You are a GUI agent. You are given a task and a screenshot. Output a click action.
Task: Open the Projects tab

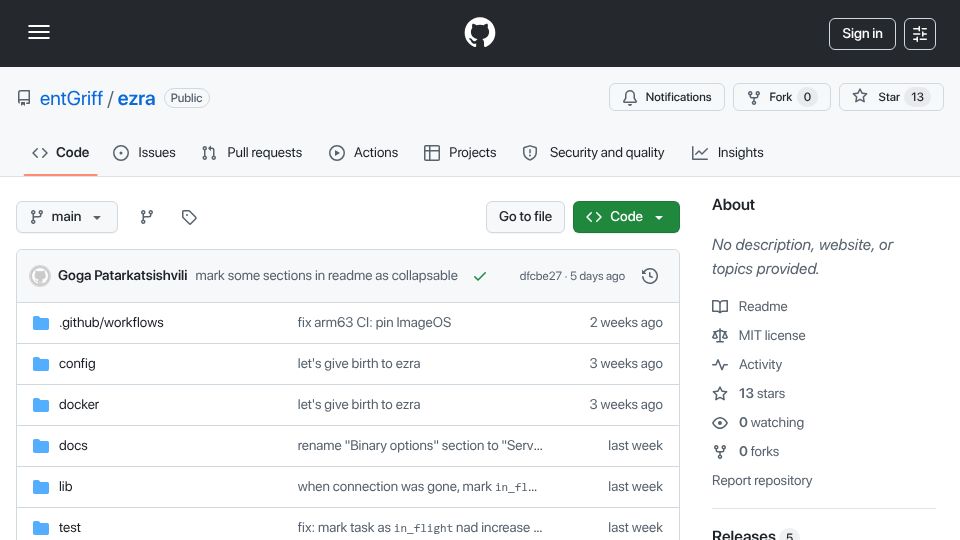point(460,152)
